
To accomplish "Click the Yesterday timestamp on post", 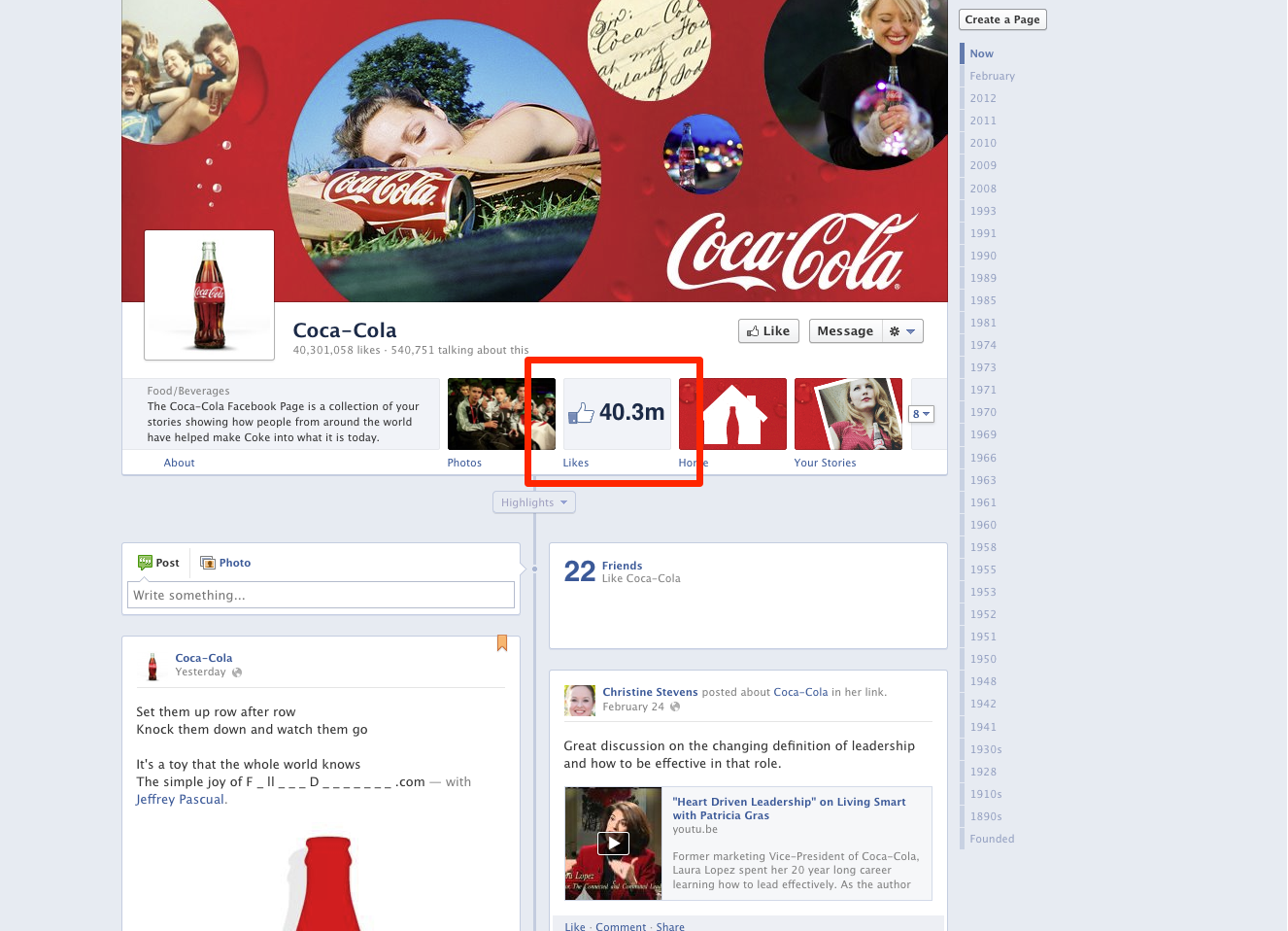I will point(200,672).
